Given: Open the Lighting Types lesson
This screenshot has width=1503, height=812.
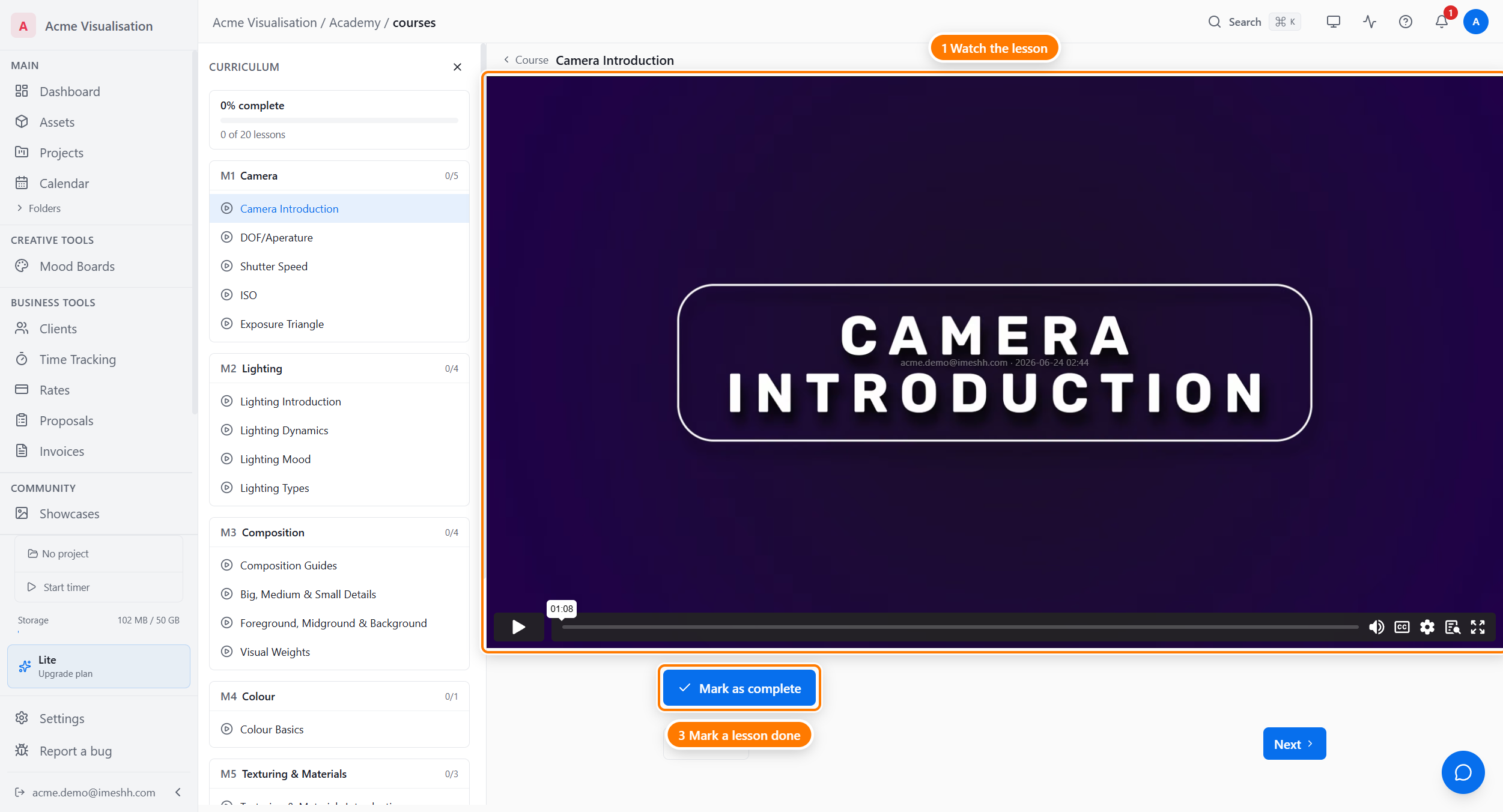Looking at the screenshot, I should click(x=339, y=488).
